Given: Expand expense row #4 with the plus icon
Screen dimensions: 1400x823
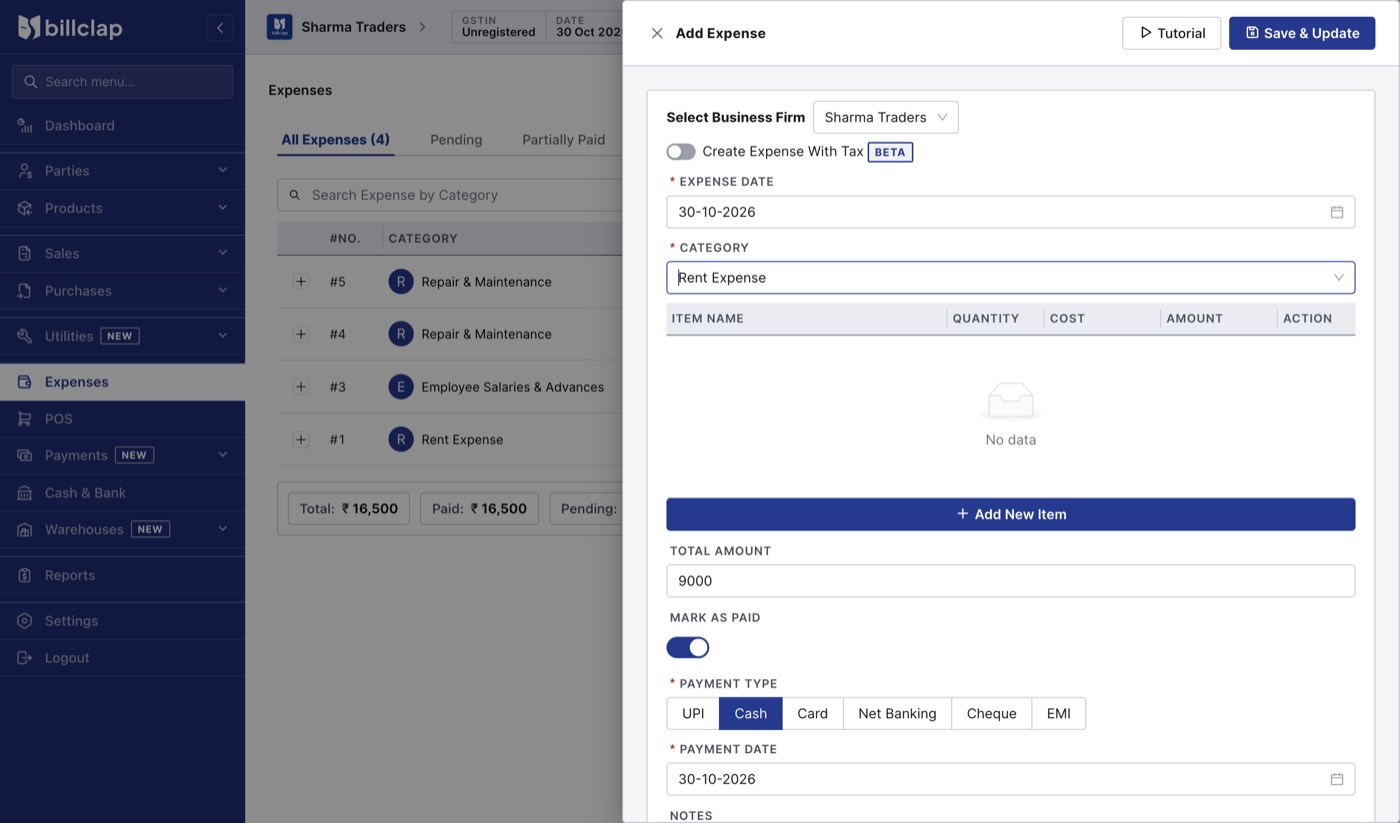Looking at the screenshot, I should pos(301,334).
